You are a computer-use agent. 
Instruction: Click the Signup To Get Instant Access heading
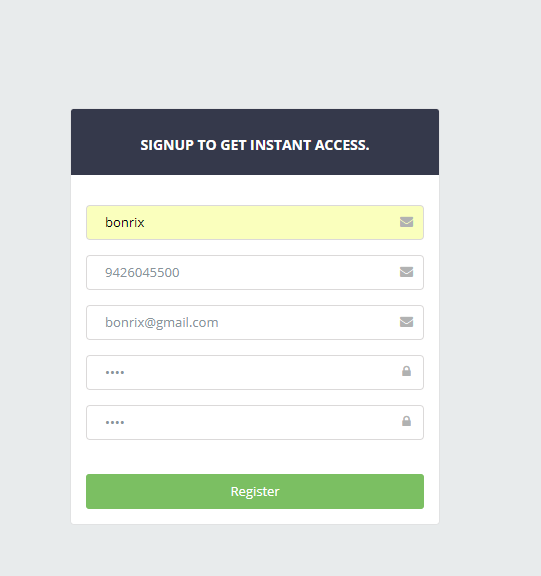[x=255, y=145]
